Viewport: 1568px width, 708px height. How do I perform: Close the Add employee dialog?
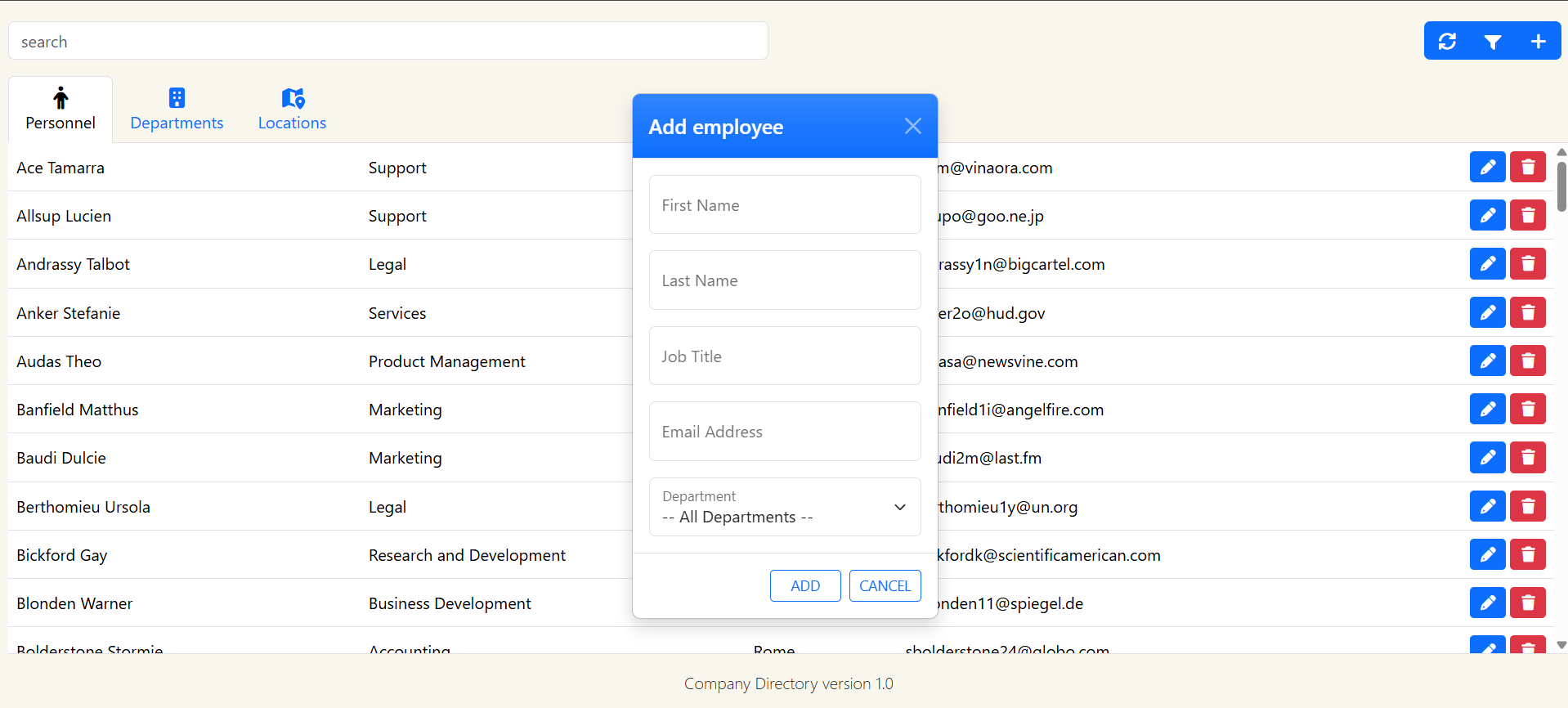(912, 126)
